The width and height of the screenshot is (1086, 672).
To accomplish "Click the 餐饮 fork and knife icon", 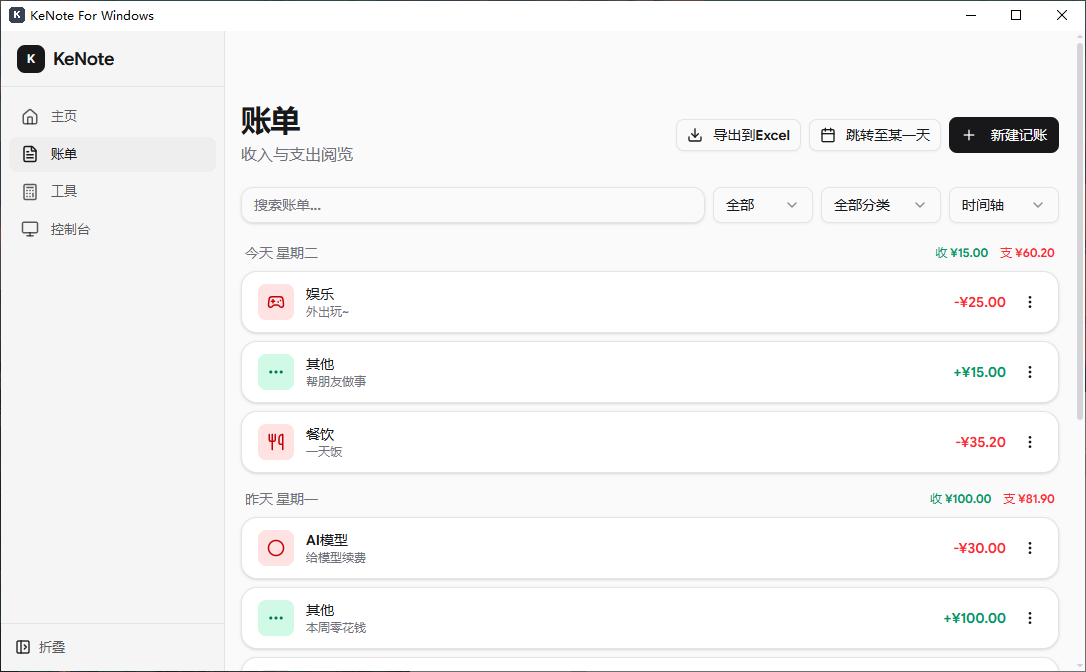I will point(276,442).
